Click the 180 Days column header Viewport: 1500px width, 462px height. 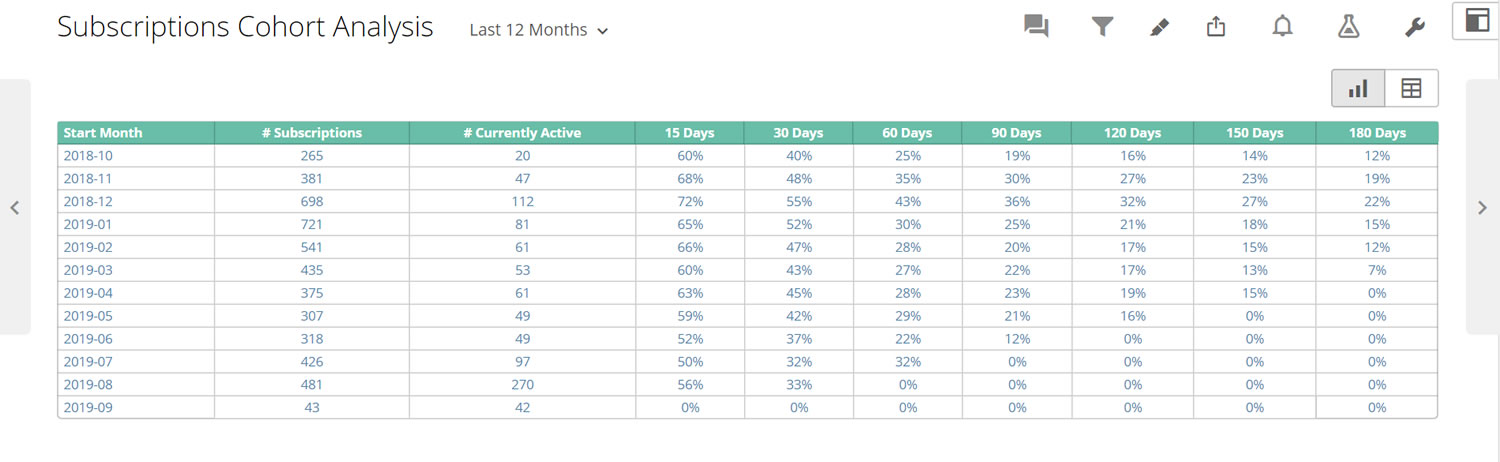tap(1377, 133)
